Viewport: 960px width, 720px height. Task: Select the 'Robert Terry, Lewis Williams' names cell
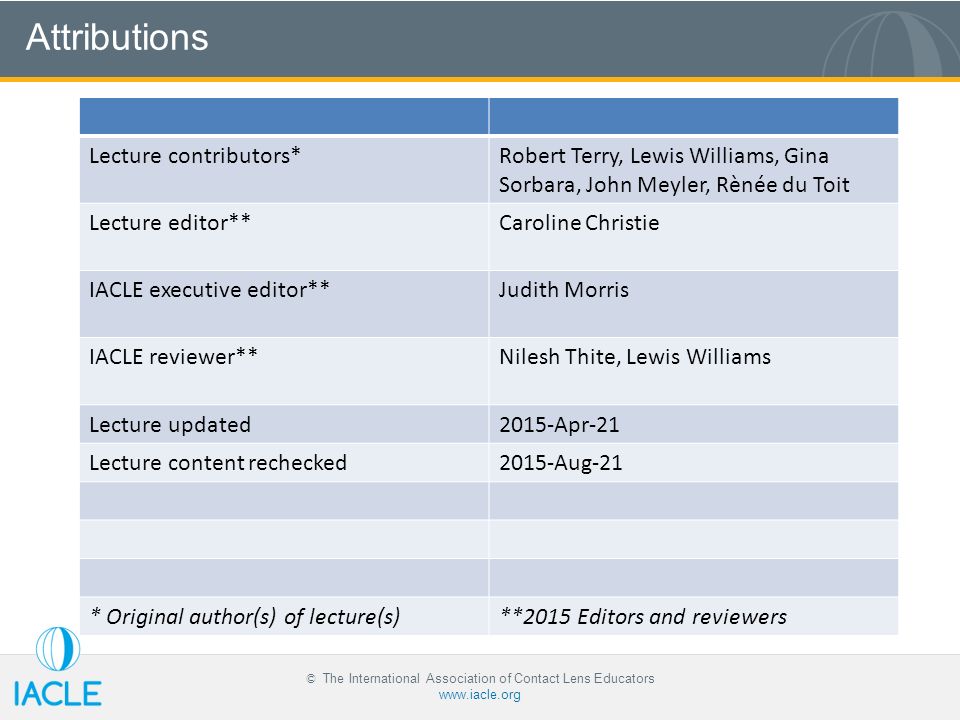694,170
